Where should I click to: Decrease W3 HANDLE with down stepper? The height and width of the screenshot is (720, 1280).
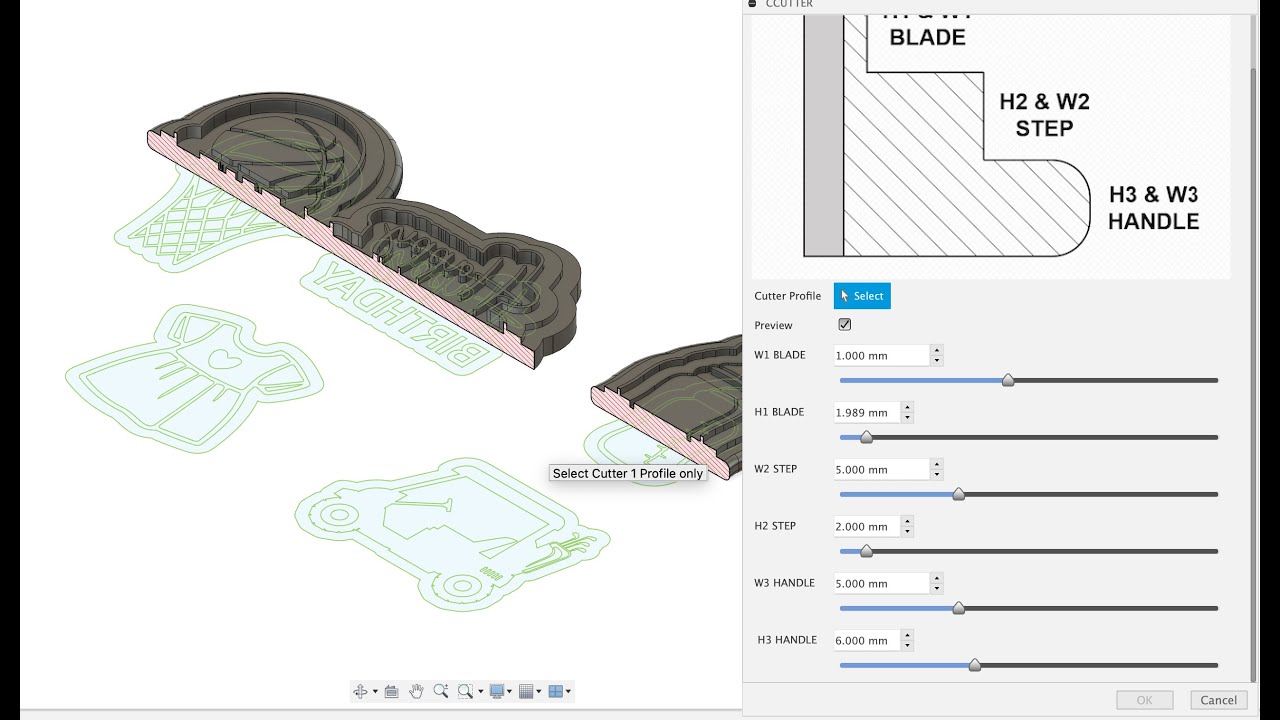pyautogui.click(x=936, y=588)
